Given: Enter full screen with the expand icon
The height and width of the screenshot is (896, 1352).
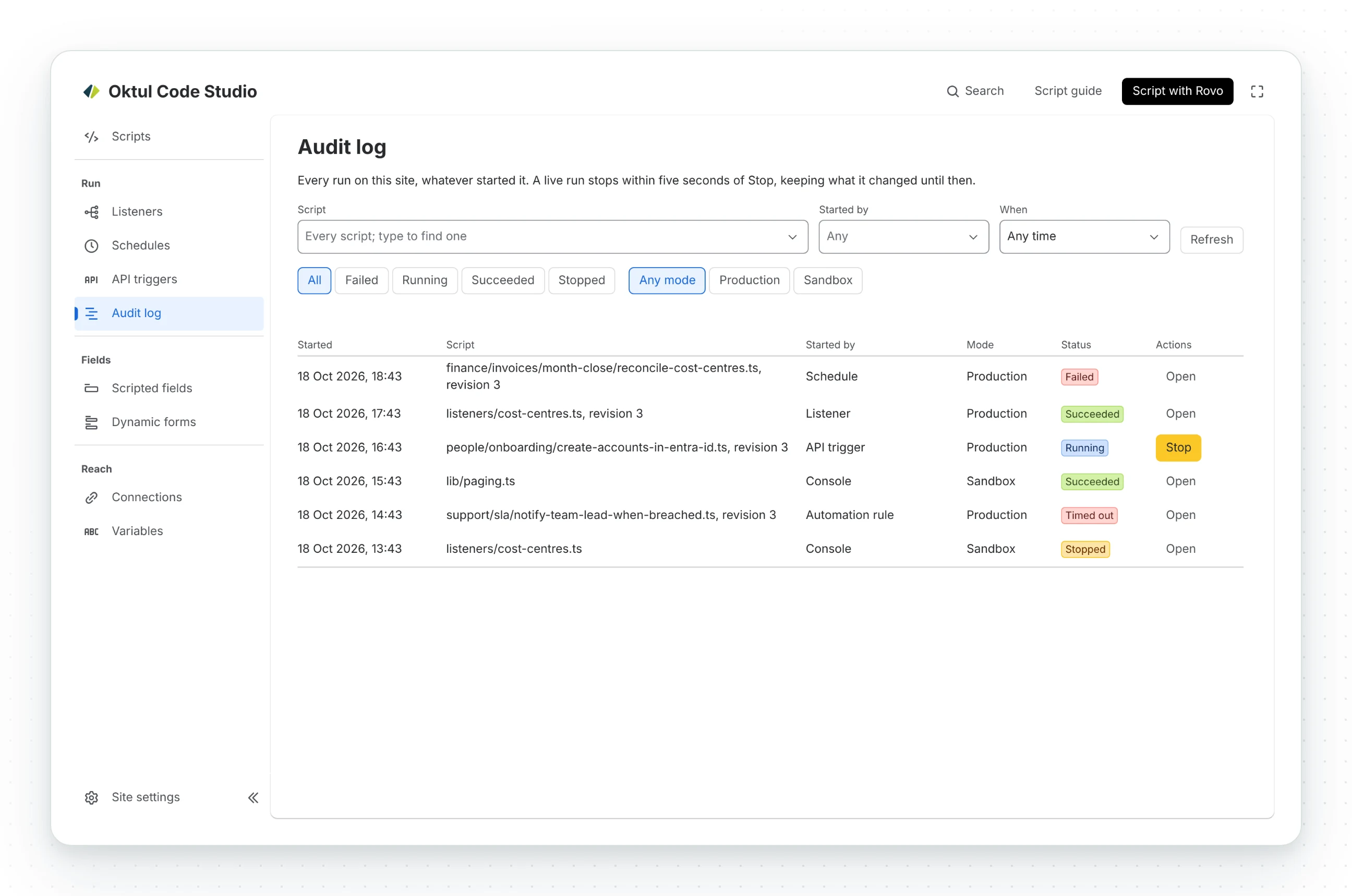Looking at the screenshot, I should pyautogui.click(x=1257, y=91).
